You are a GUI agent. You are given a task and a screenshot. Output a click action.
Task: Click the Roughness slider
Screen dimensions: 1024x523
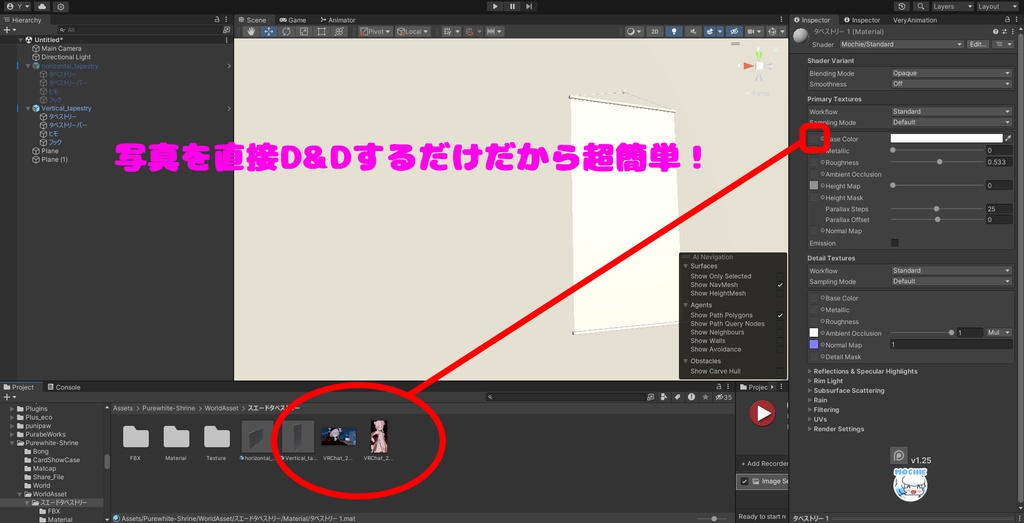[936, 162]
